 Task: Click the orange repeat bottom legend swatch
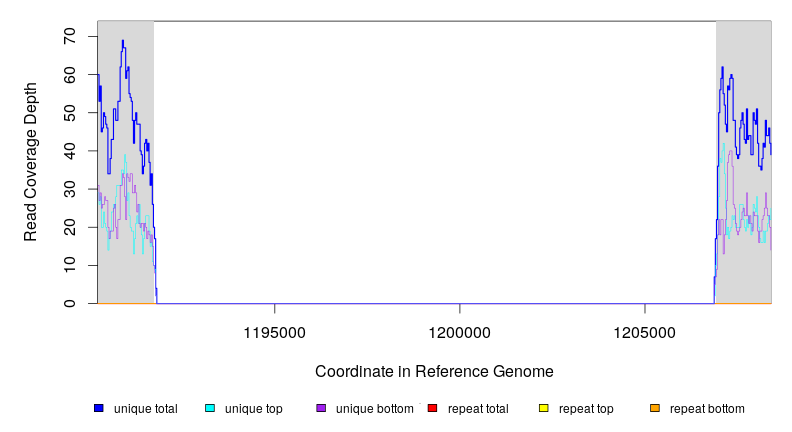655,408
